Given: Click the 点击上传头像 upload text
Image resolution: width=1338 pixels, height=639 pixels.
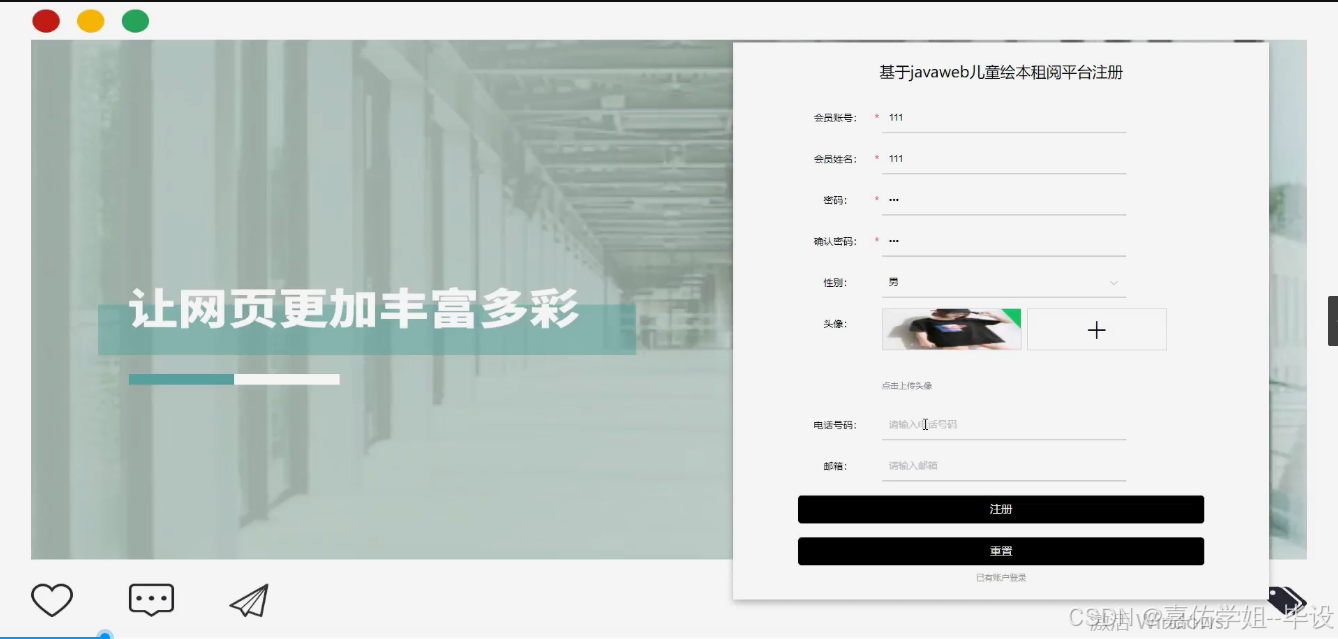Looking at the screenshot, I should (x=908, y=384).
